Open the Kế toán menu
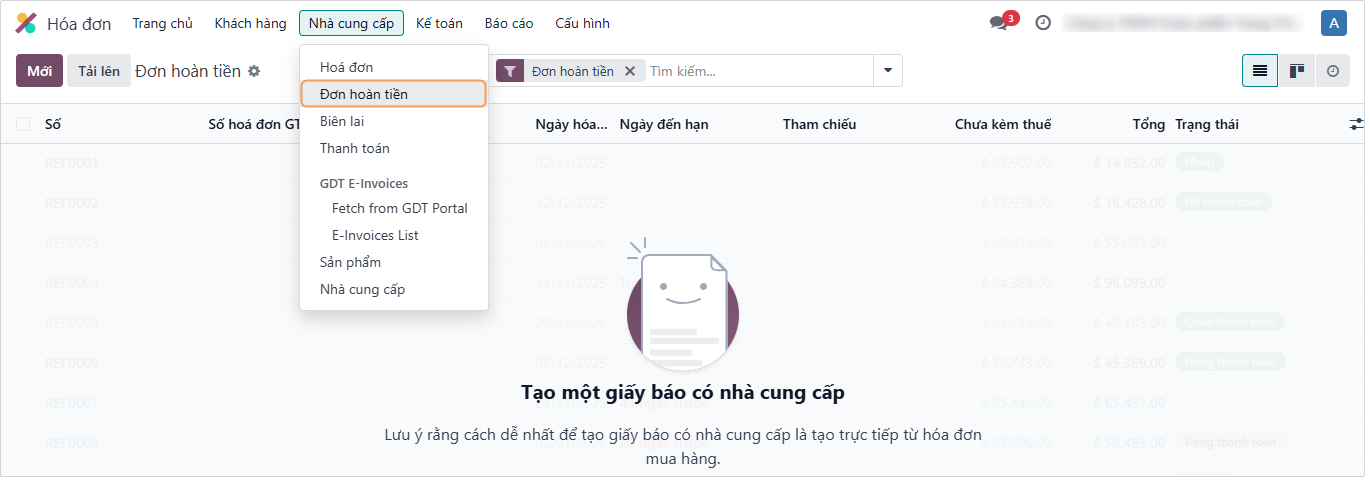The image size is (1365, 477). (x=439, y=23)
